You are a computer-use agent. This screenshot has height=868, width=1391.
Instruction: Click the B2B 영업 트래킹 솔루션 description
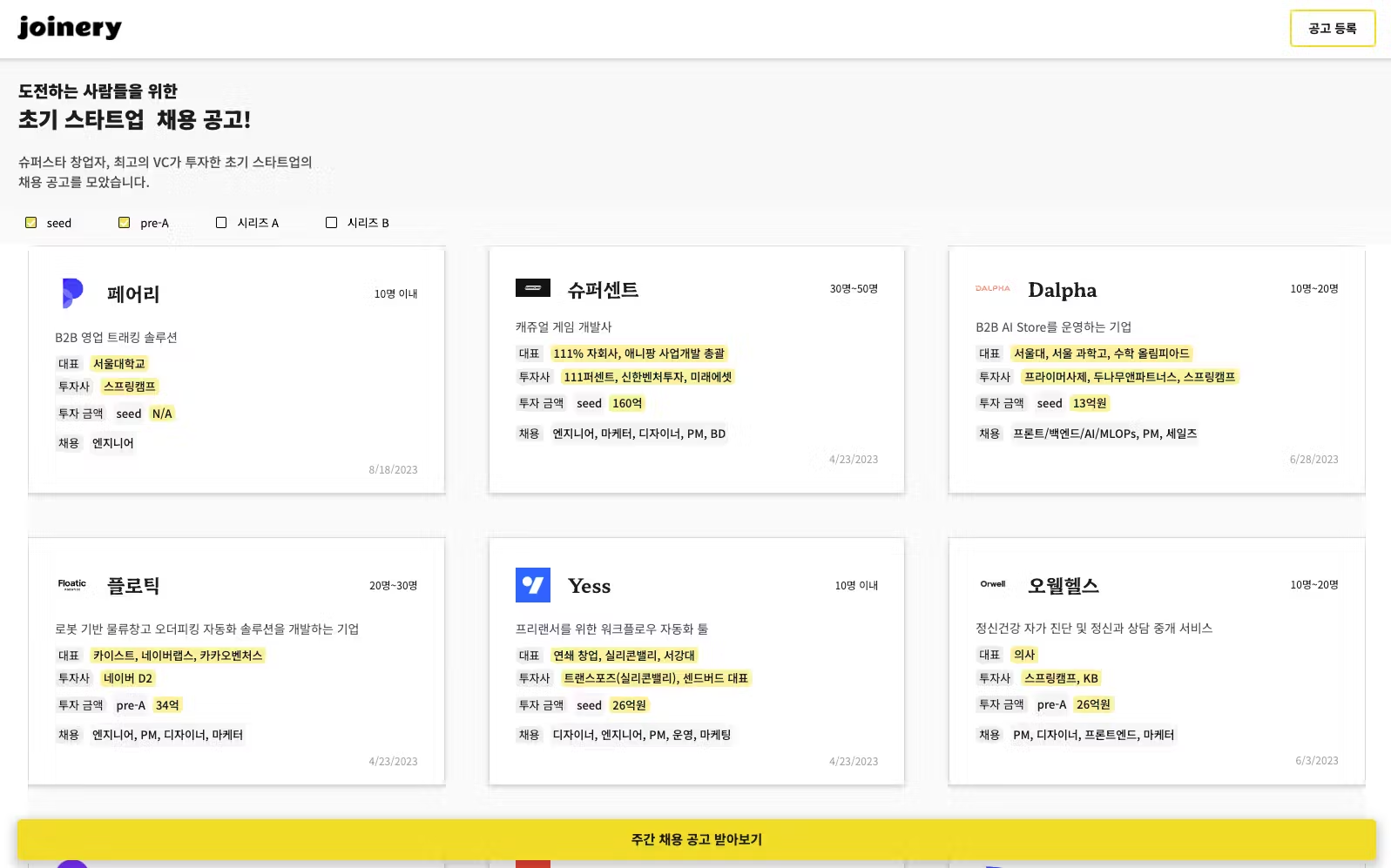tap(116, 338)
